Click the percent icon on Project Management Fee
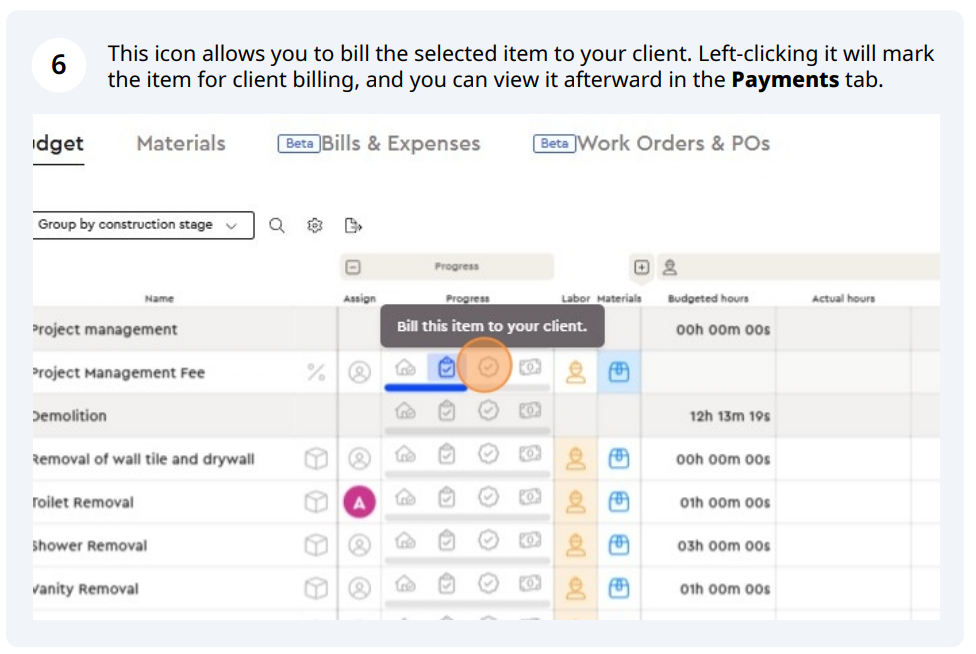The height and width of the screenshot is (654, 976). [316, 373]
